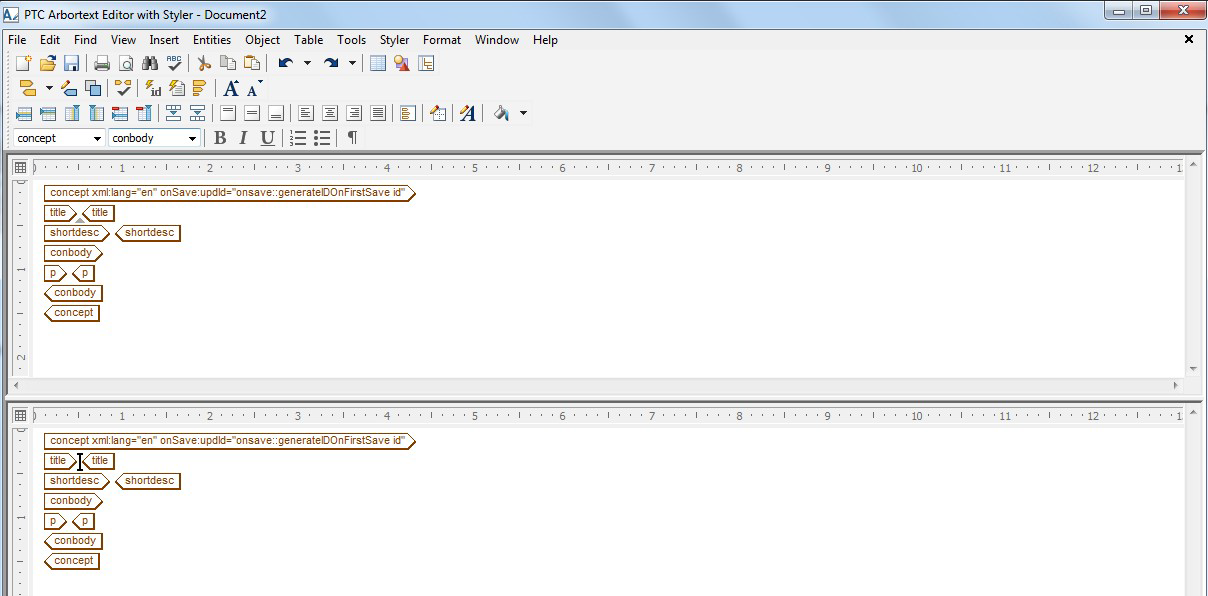This screenshot has height=596, width=1208.
Task: Toggle Italic formatting
Action: pos(243,138)
